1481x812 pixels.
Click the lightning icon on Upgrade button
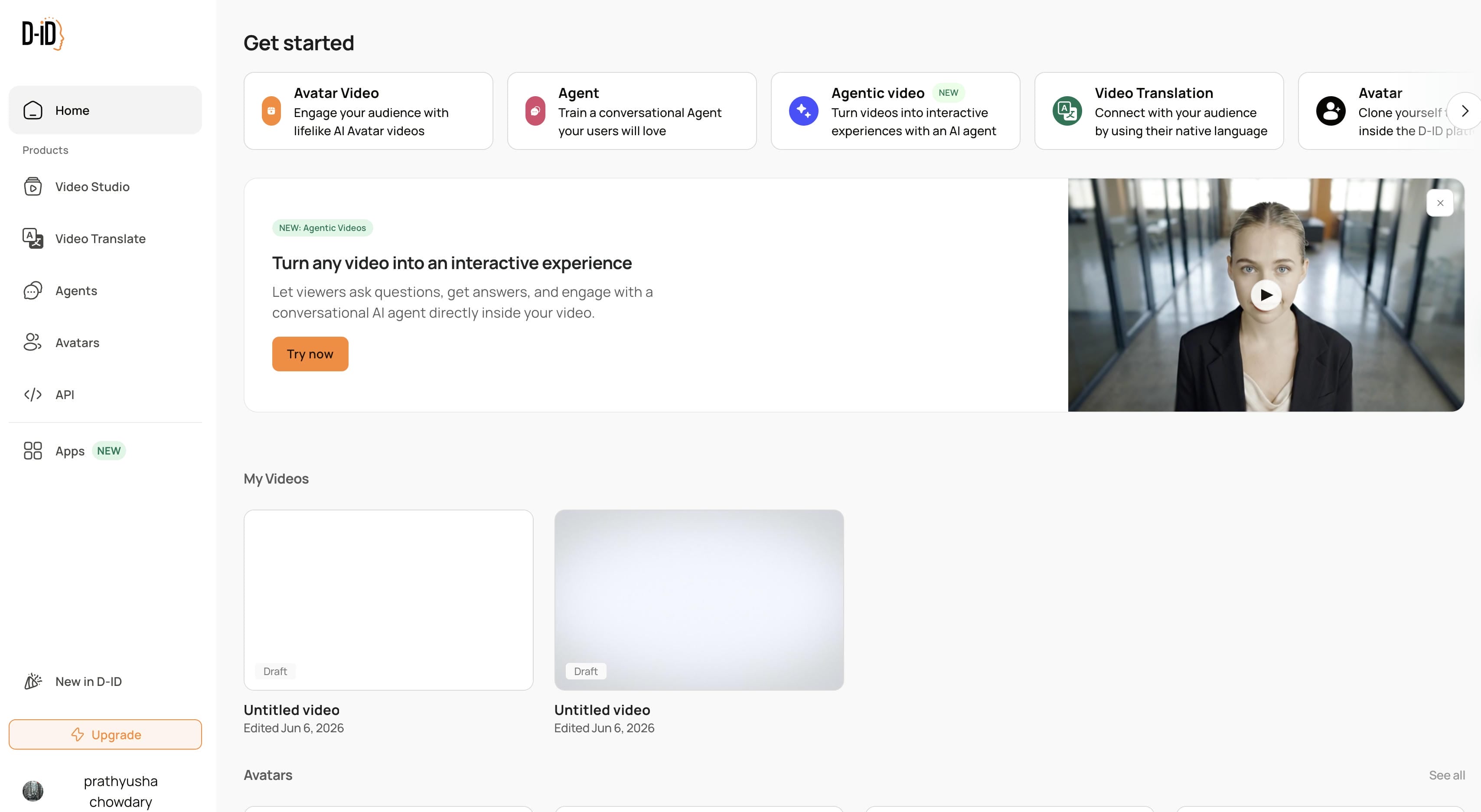(x=77, y=735)
